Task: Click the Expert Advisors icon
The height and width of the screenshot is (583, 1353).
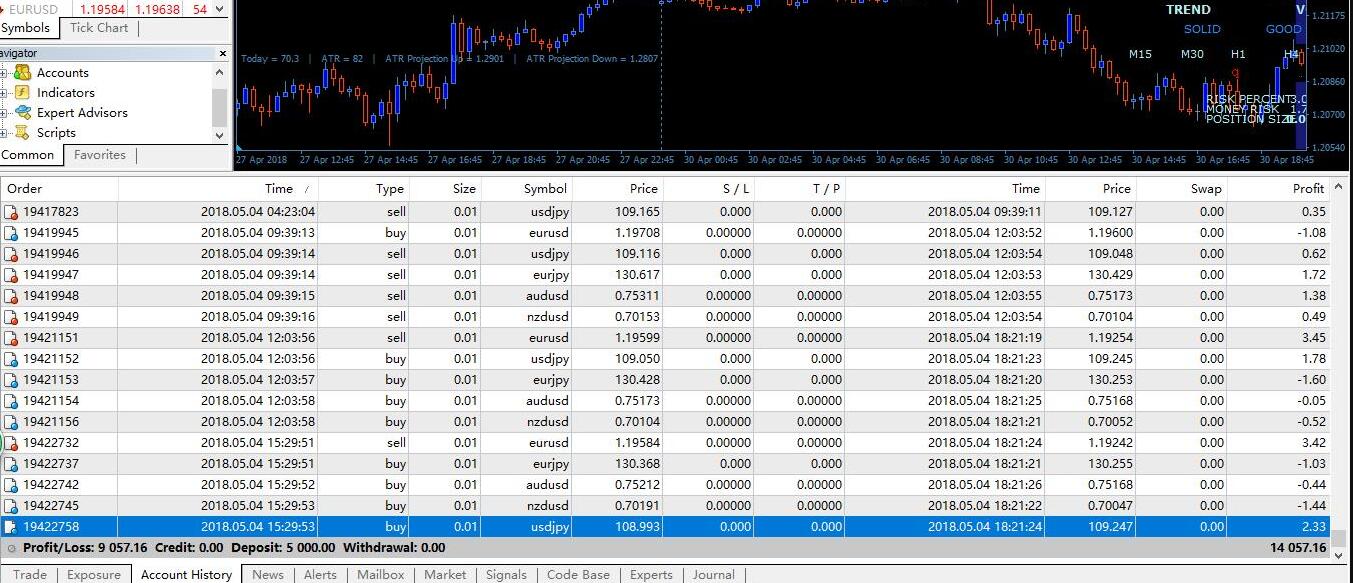Action: tap(22, 113)
